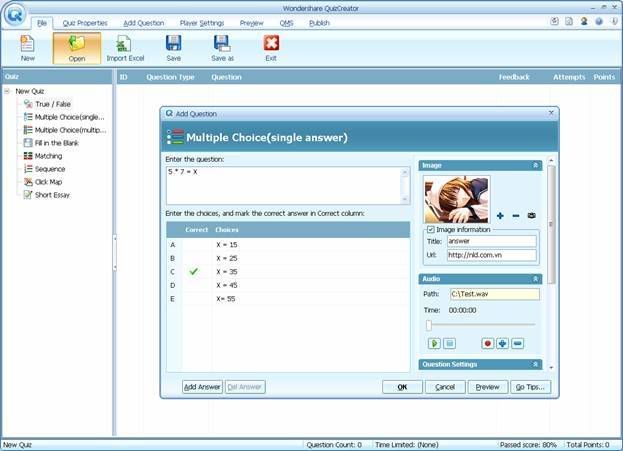623x451 pixels.
Task: Click the New quiz toolbar icon
Action: click(27, 47)
